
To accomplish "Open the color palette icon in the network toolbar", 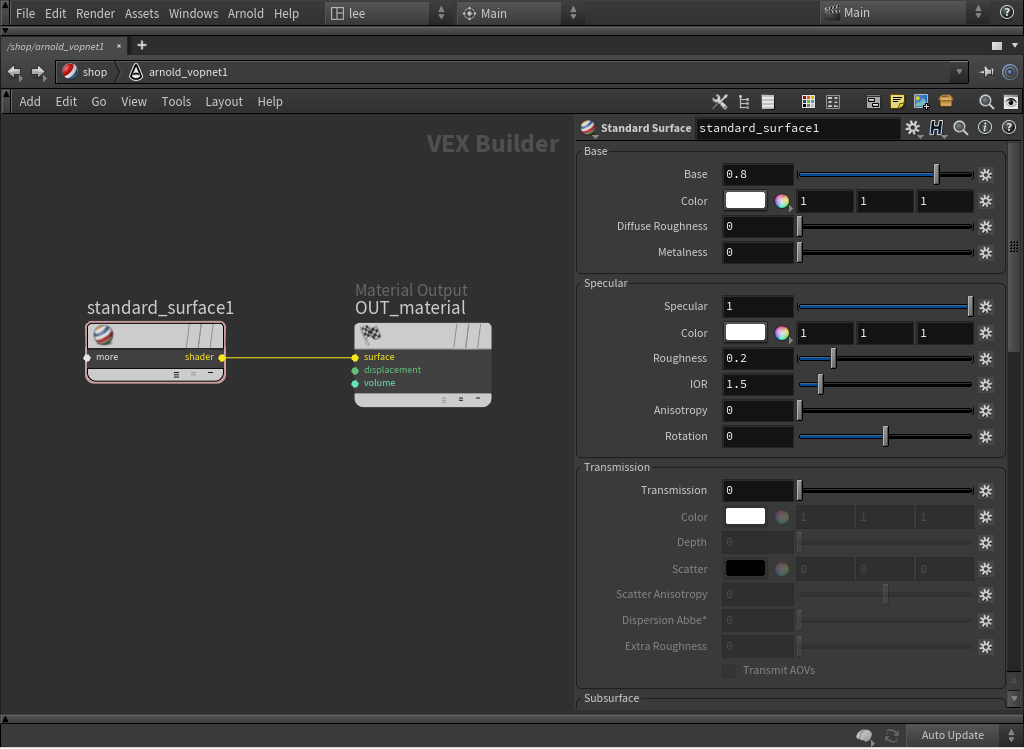I will (808, 101).
